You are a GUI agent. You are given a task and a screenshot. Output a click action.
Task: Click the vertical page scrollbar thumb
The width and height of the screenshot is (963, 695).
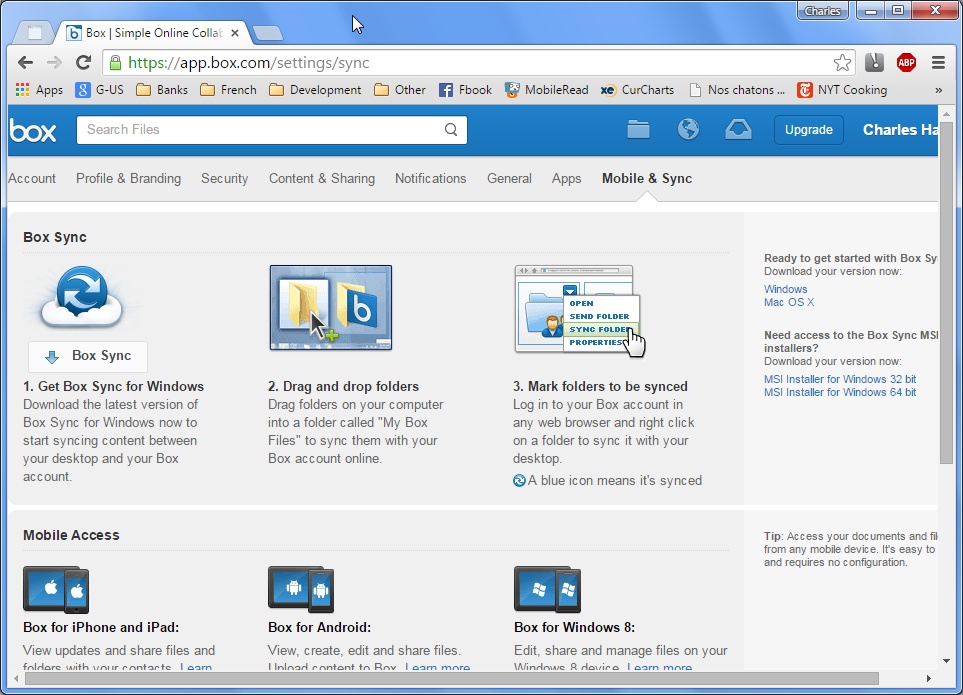coord(946,292)
